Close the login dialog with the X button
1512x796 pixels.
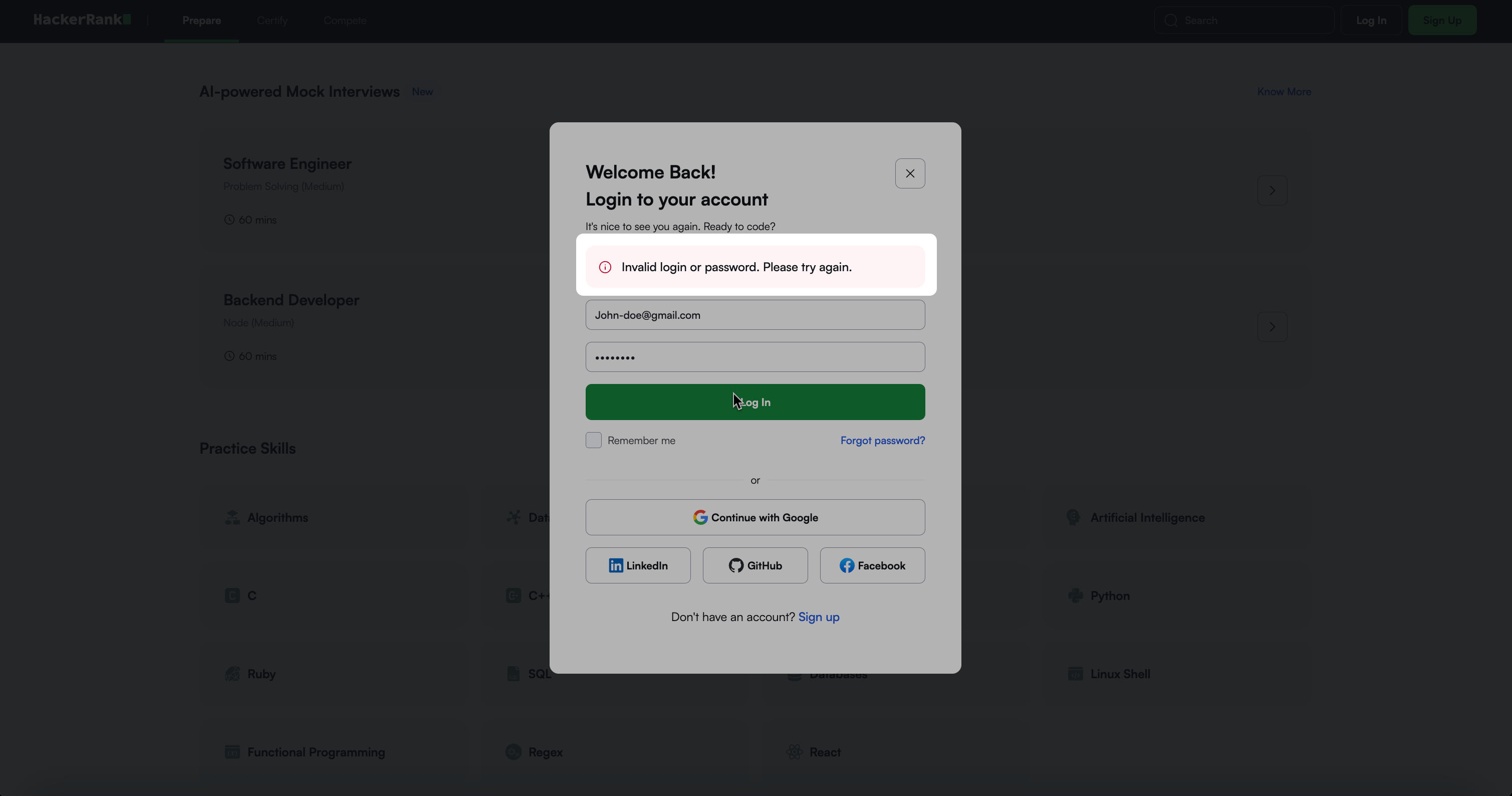point(910,173)
